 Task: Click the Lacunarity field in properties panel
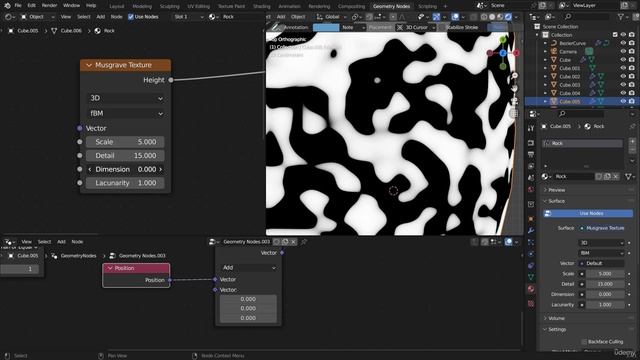(x=605, y=305)
